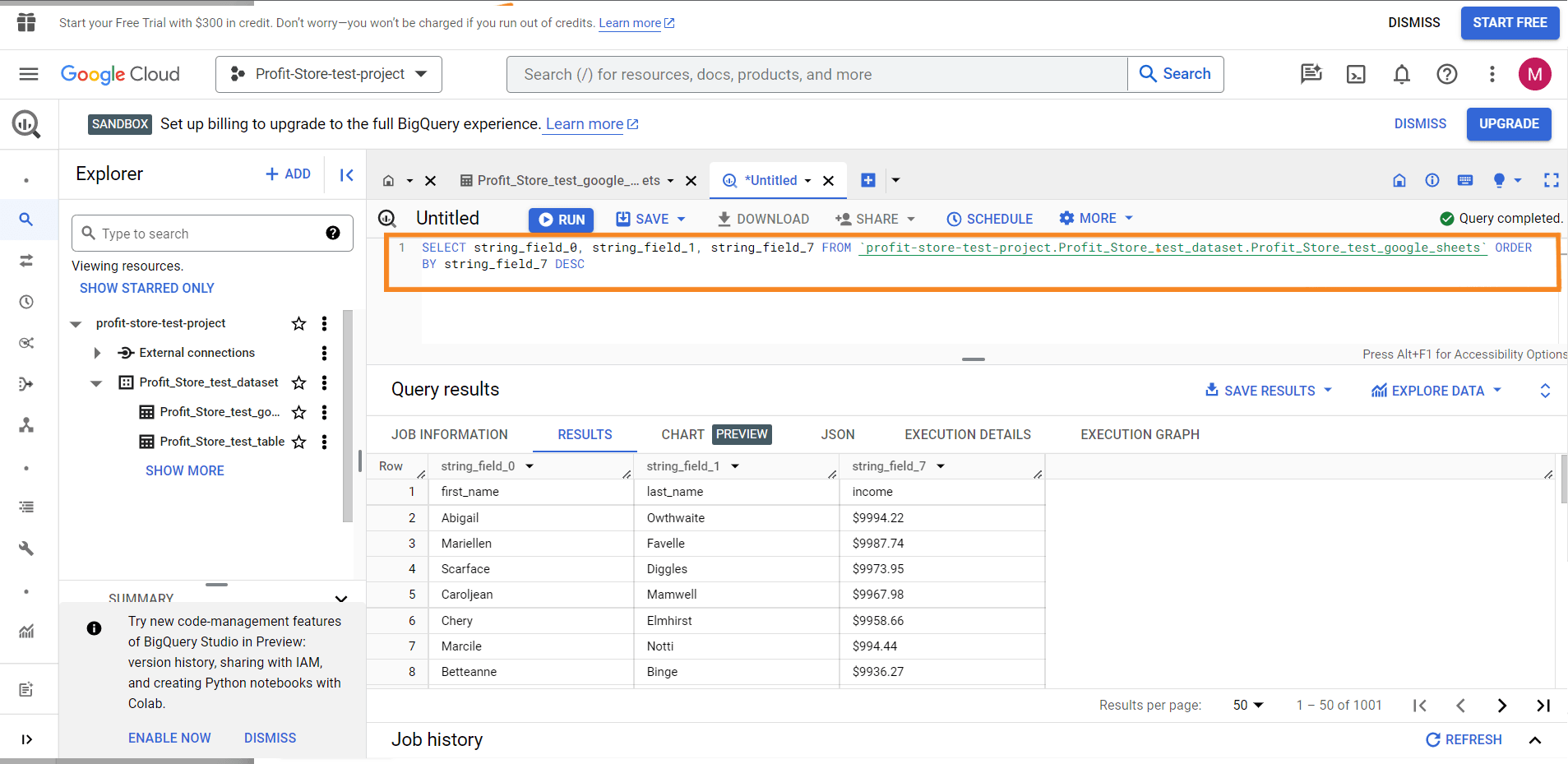Open the EXPLORE DATA dropdown
The width and height of the screenshot is (1568, 764).
pos(1436,391)
